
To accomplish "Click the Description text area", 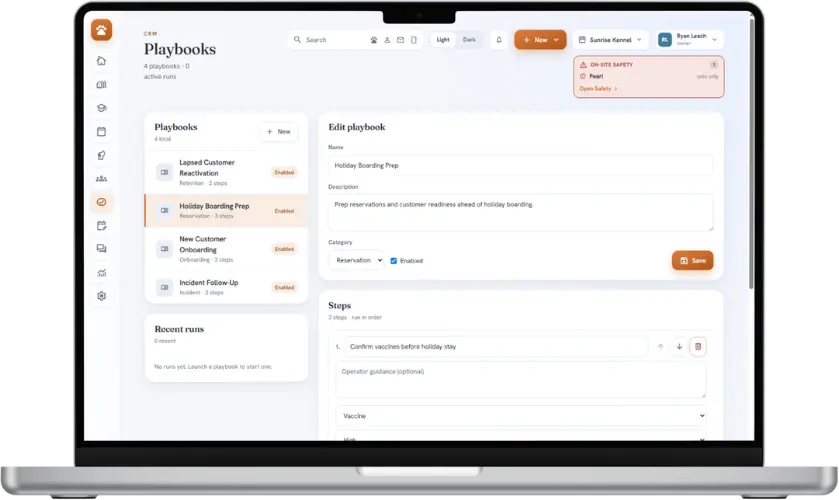I will (521, 213).
